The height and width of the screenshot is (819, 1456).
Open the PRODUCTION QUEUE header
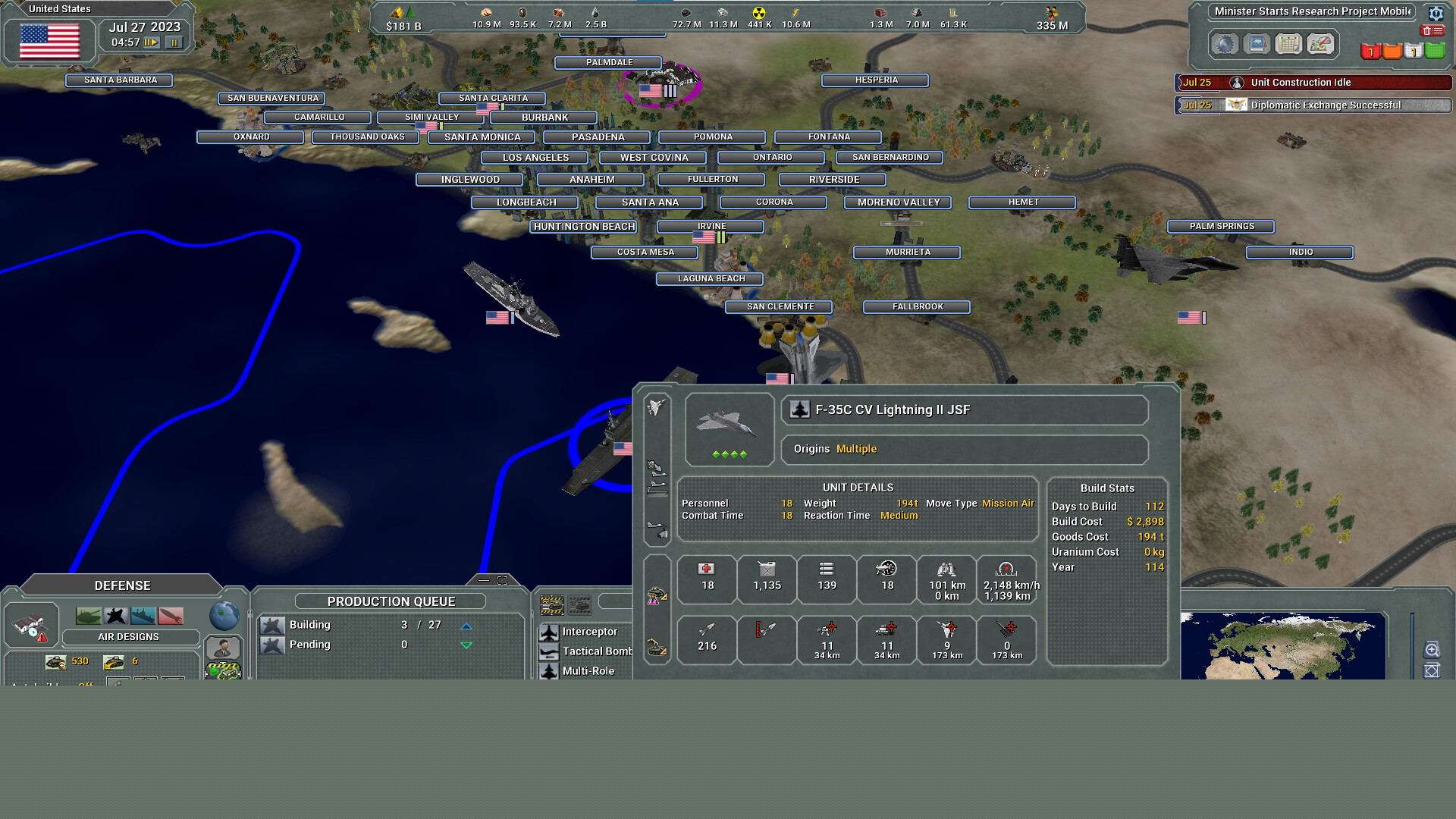[x=391, y=601]
